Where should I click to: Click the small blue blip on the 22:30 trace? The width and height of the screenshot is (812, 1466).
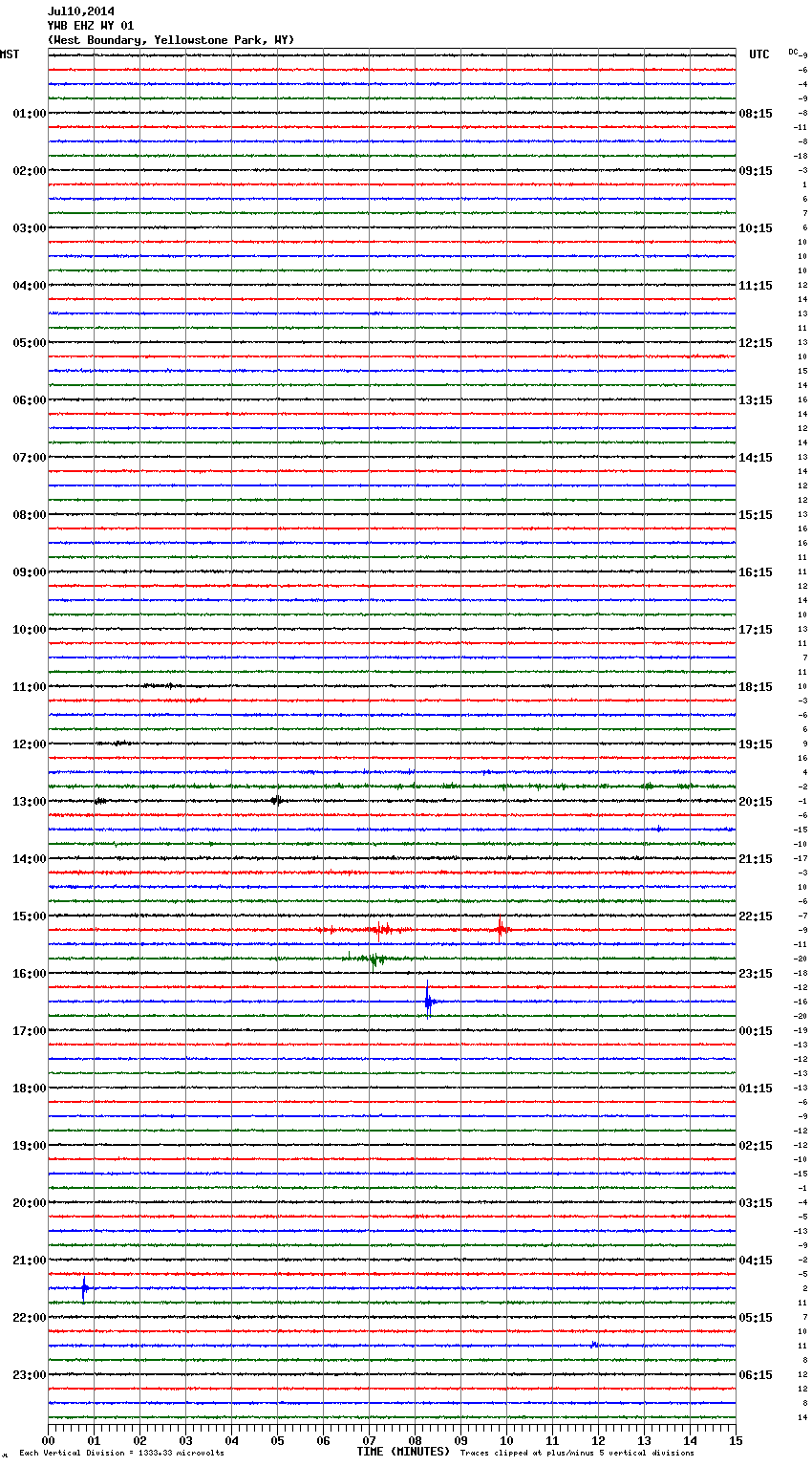594,1345
